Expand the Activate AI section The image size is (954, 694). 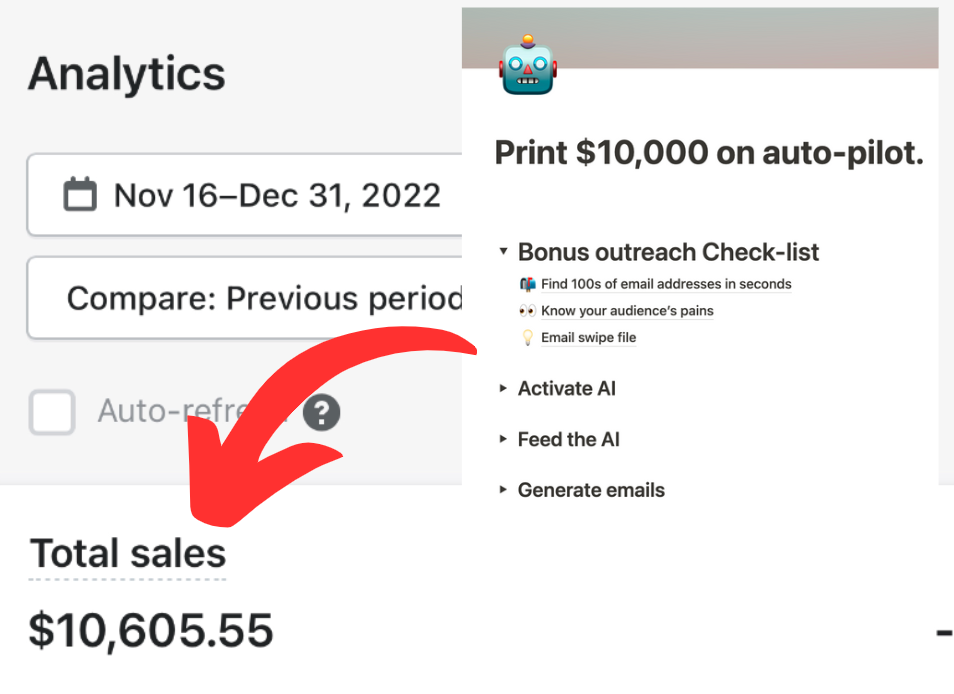coord(502,388)
